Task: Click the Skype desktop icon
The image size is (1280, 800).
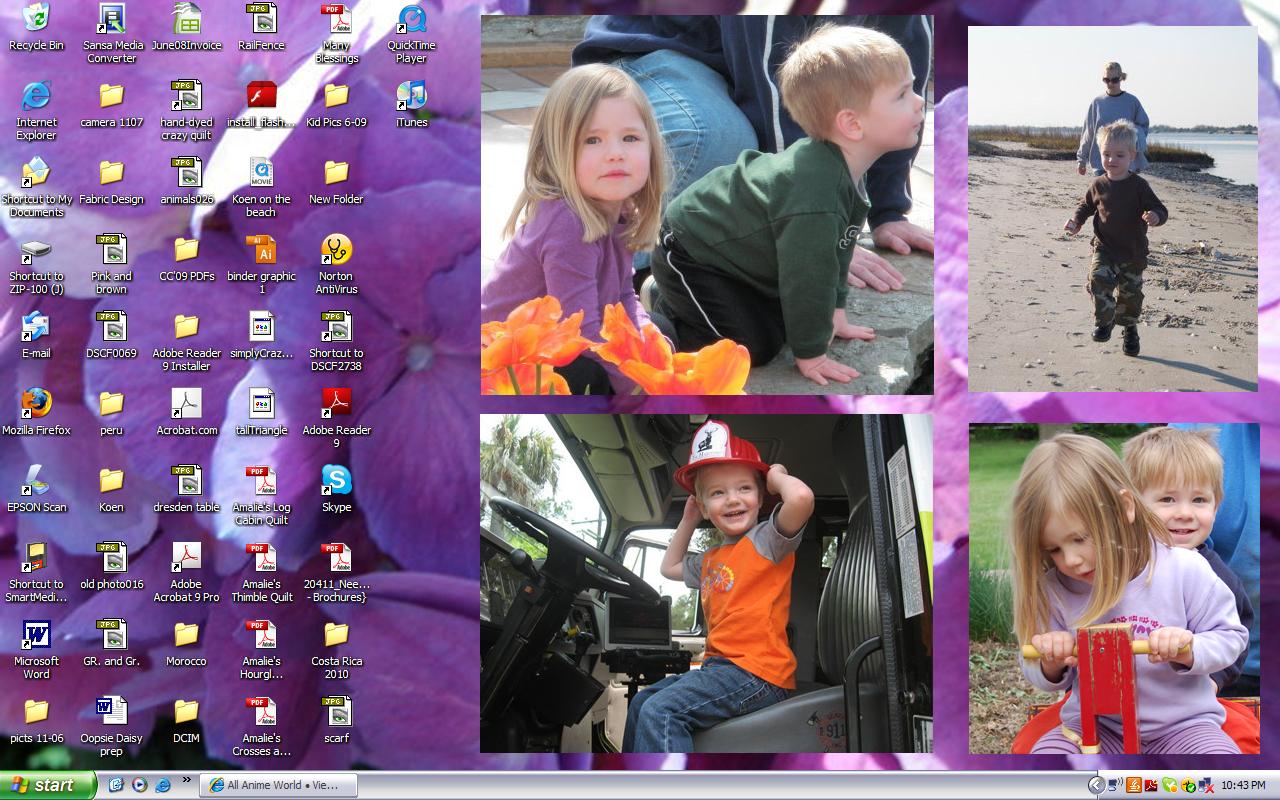Action: click(x=336, y=480)
